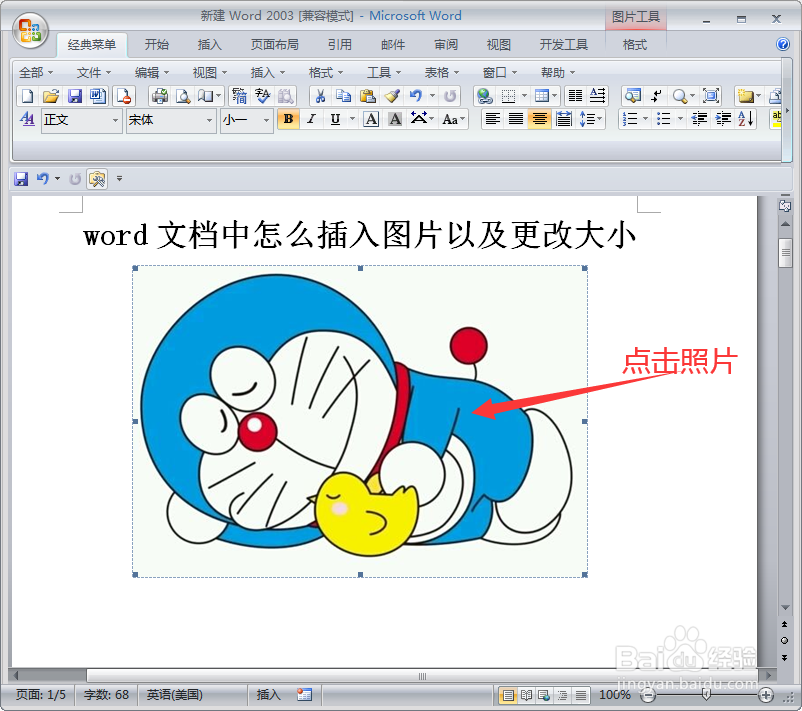
Task: Expand the Insert Table dropdown arrow
Action: (x=555, y=96)
